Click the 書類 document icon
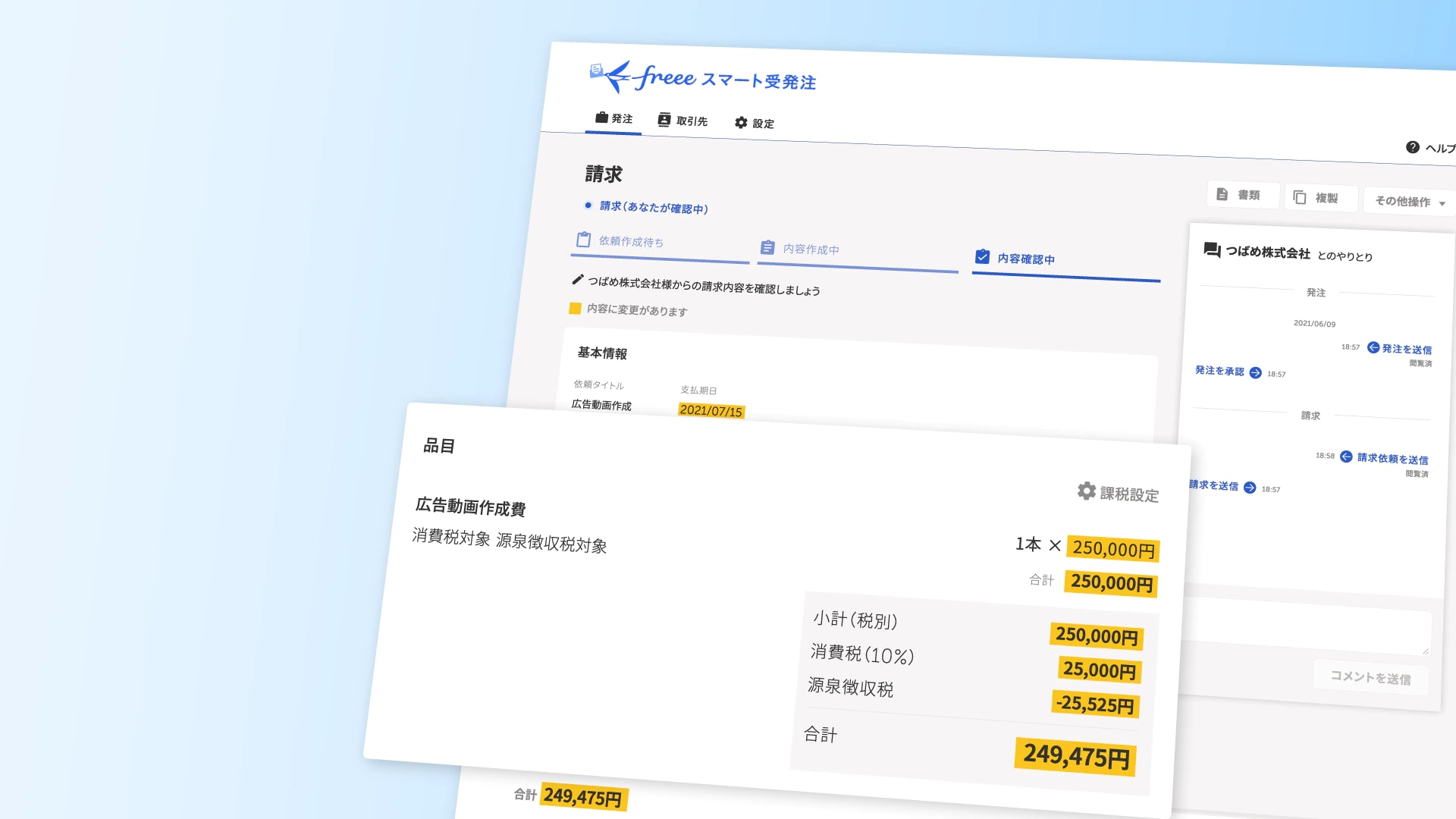Screen dimensions: 1456x819 (1222, 194)
